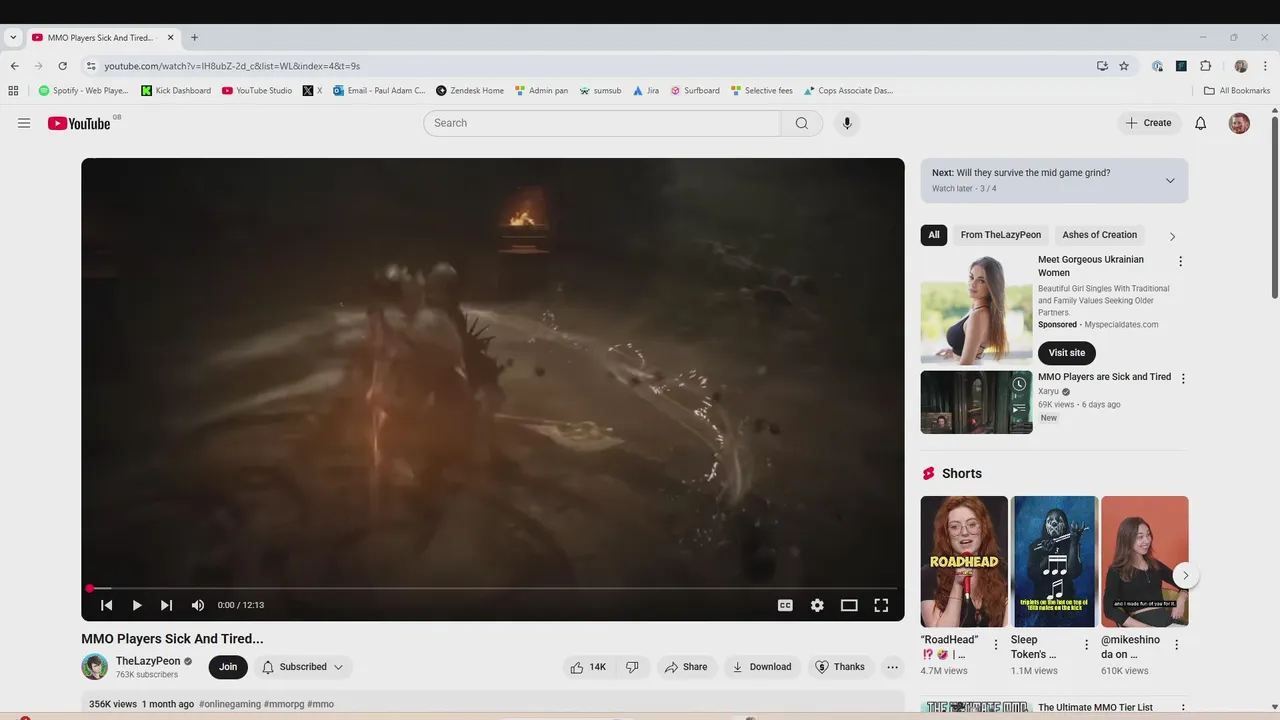Open the Sleep Token's short thumbnail
Image resolution: width=1280 pixels, height=720 pixels.
coord(1054,561)
